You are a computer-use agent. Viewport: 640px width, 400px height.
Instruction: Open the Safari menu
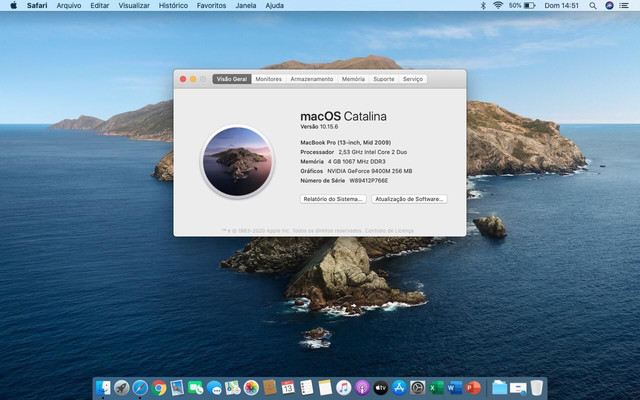point(37,6)
